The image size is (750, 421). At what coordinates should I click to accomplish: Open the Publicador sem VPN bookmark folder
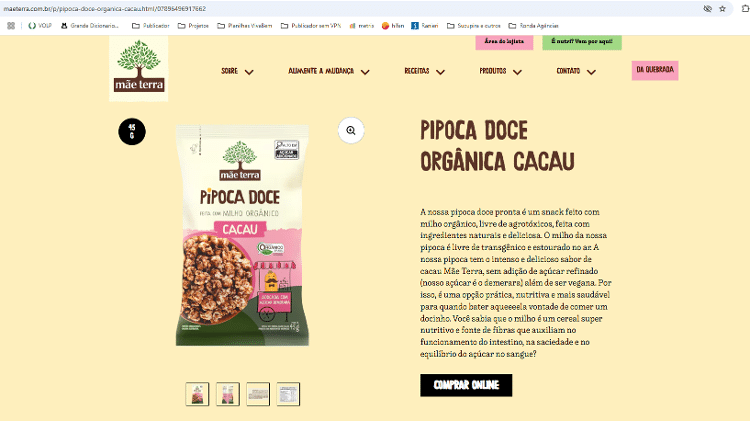pos(311,26)
